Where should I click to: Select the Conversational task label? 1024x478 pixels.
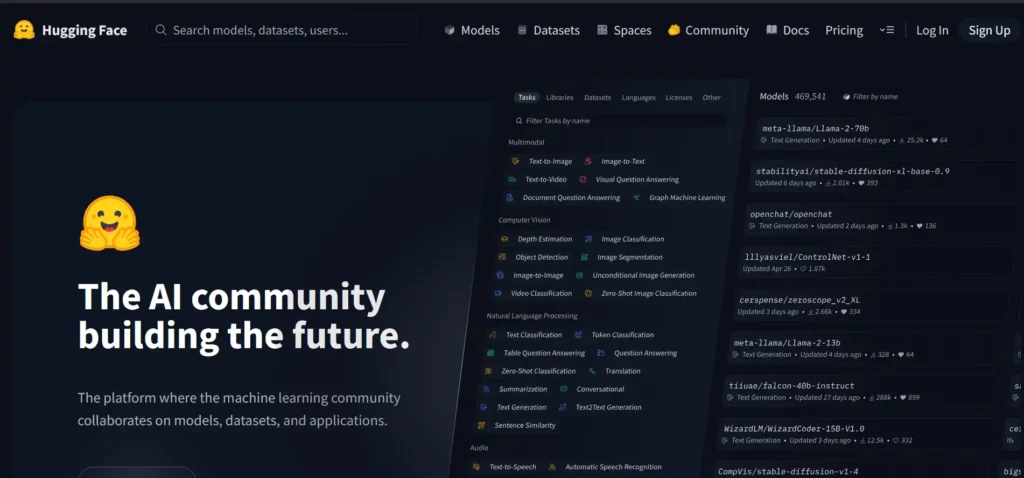600,389
